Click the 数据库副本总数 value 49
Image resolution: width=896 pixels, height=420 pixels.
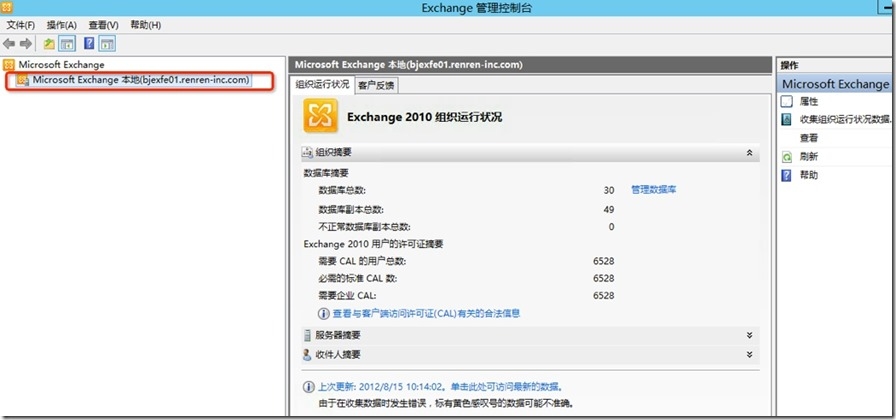[x=609, y=209]
